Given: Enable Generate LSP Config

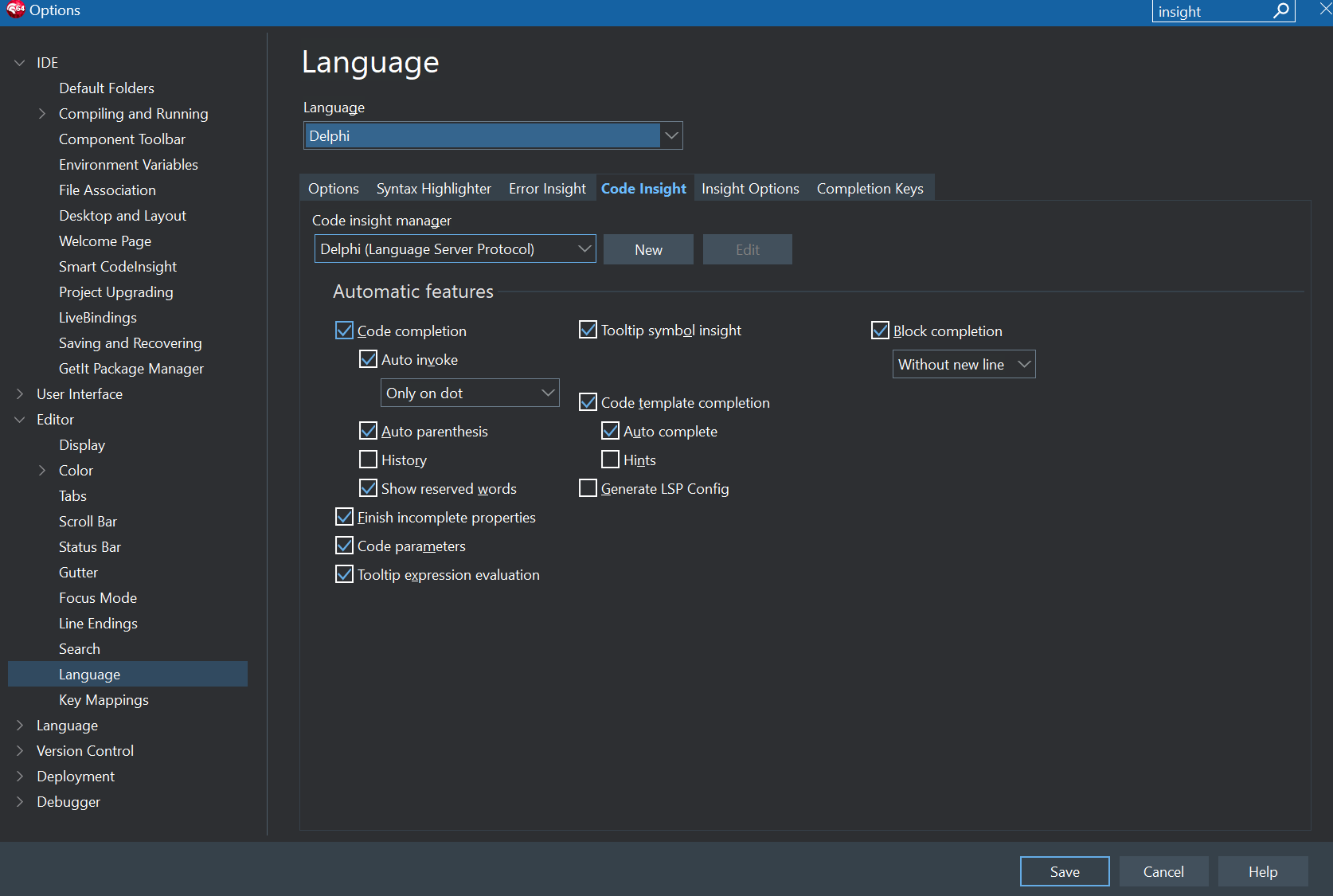Looking at the screenshot, I should 588,488.
